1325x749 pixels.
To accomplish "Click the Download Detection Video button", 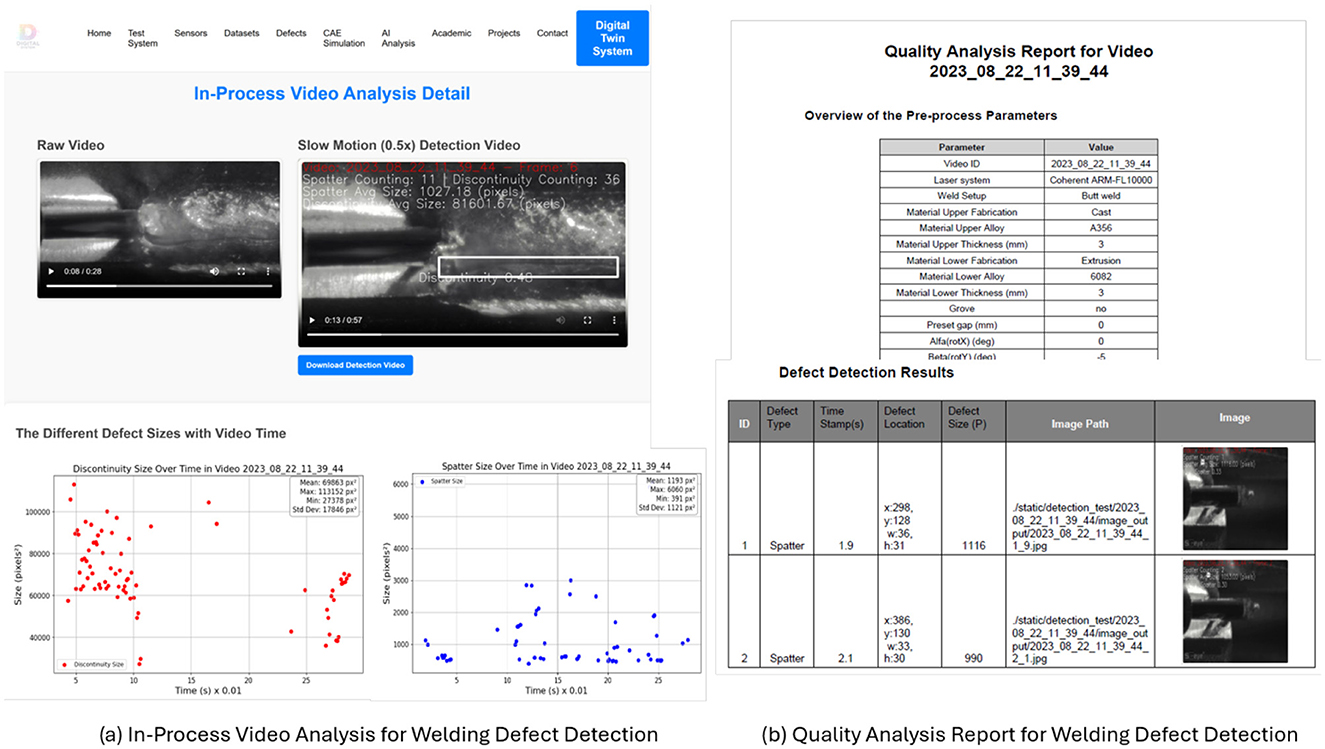I will [x=355, y=365].
